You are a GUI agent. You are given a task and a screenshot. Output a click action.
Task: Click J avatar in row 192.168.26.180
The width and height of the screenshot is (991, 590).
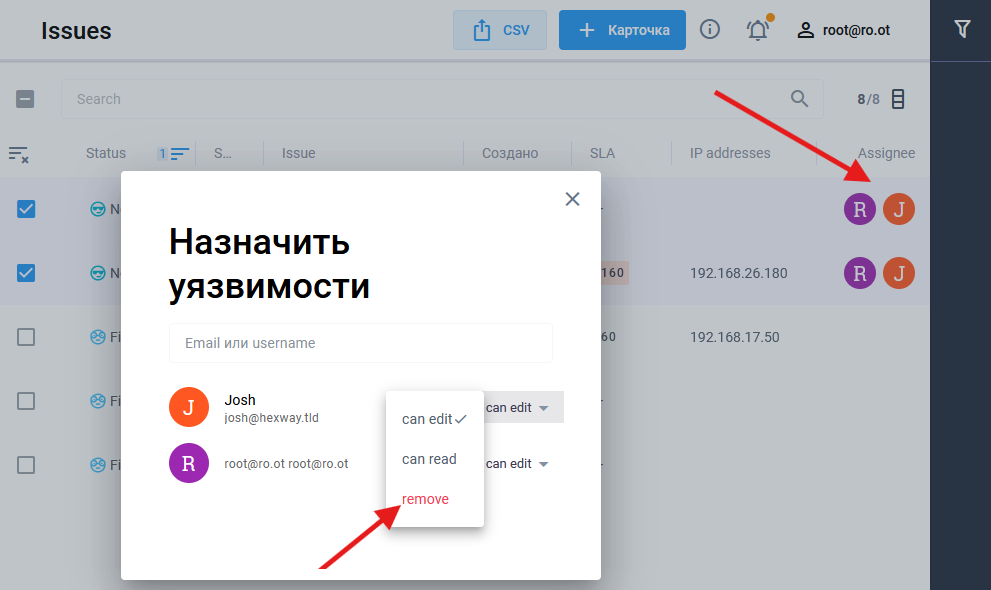(899, 273)
